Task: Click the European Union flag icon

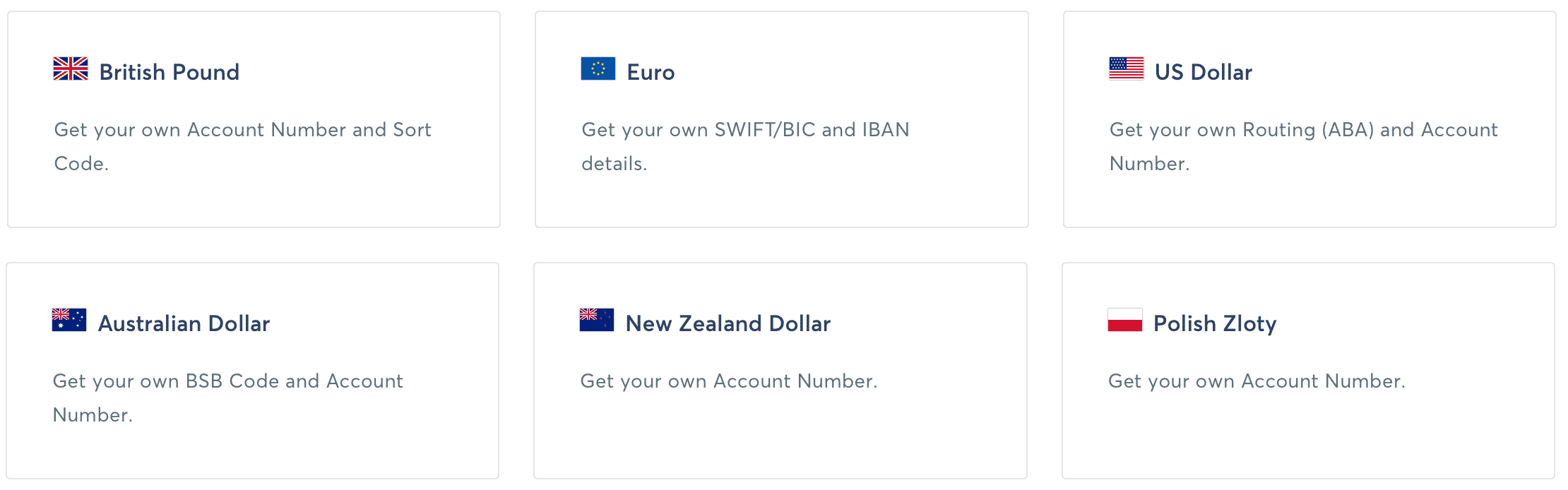Action: [598, 69]
